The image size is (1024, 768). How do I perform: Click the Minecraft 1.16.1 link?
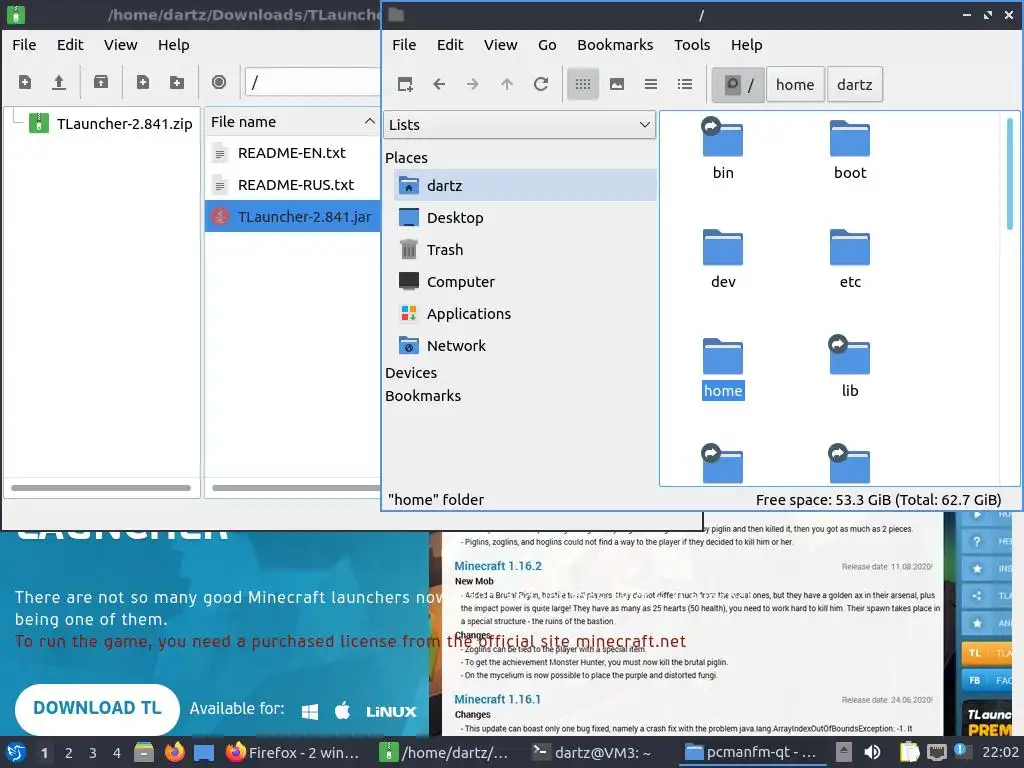498,699
